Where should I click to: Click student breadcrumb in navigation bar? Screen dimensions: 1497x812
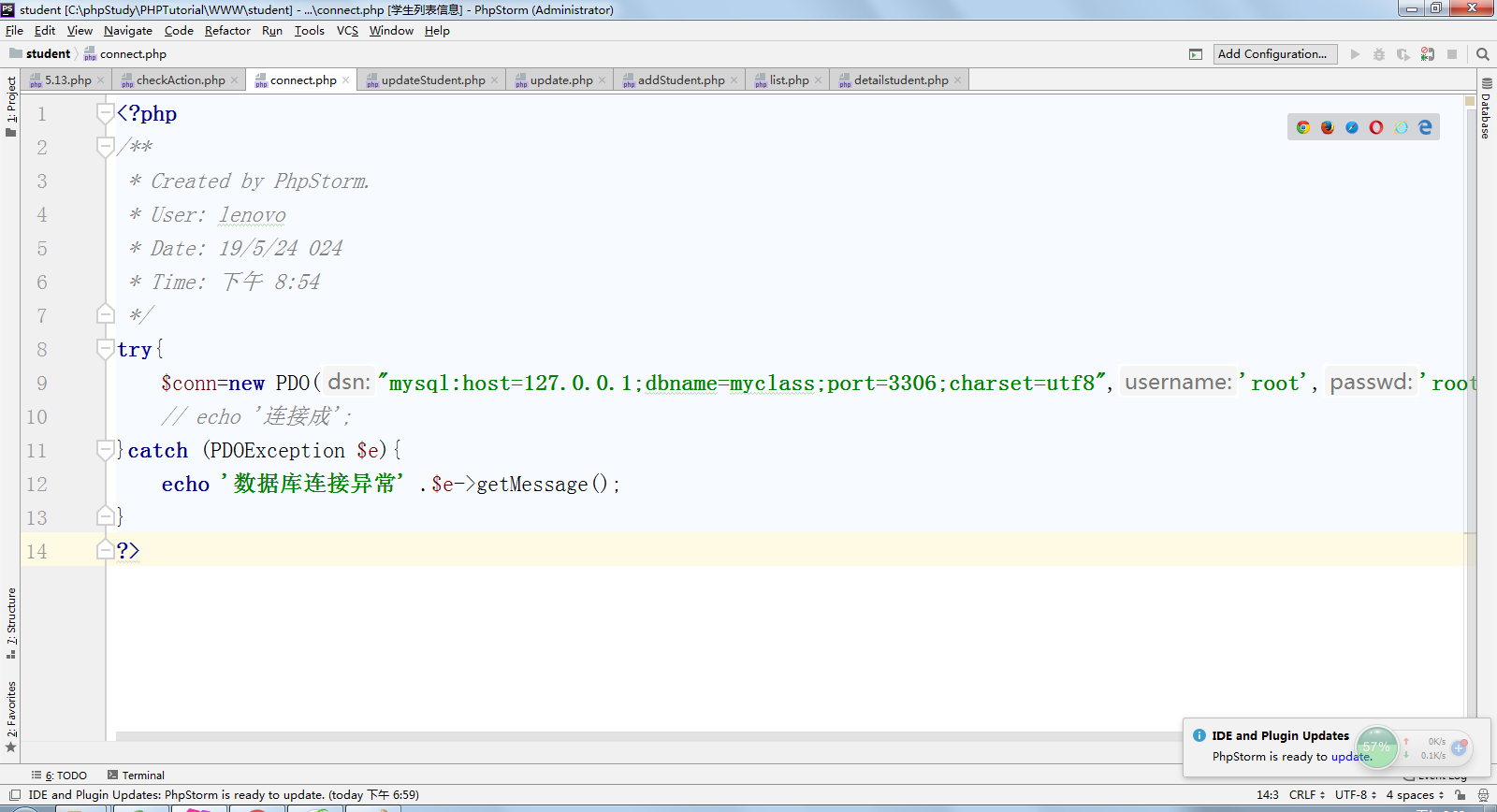(40, 54)
